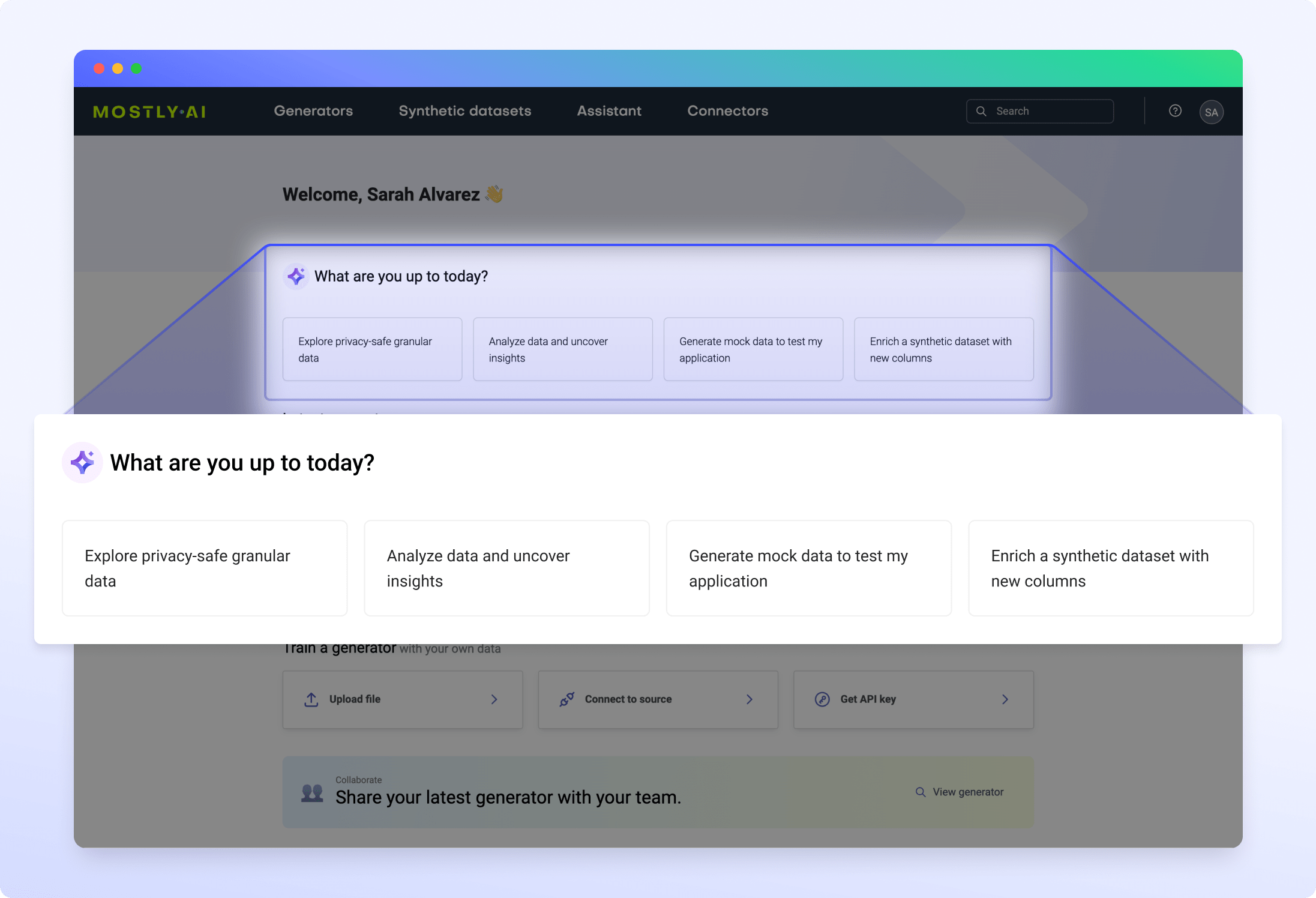Viewport: 1316px width, 898px height.
Task: Click the 'Collaborate' label
Action: (x=359, y=780)
